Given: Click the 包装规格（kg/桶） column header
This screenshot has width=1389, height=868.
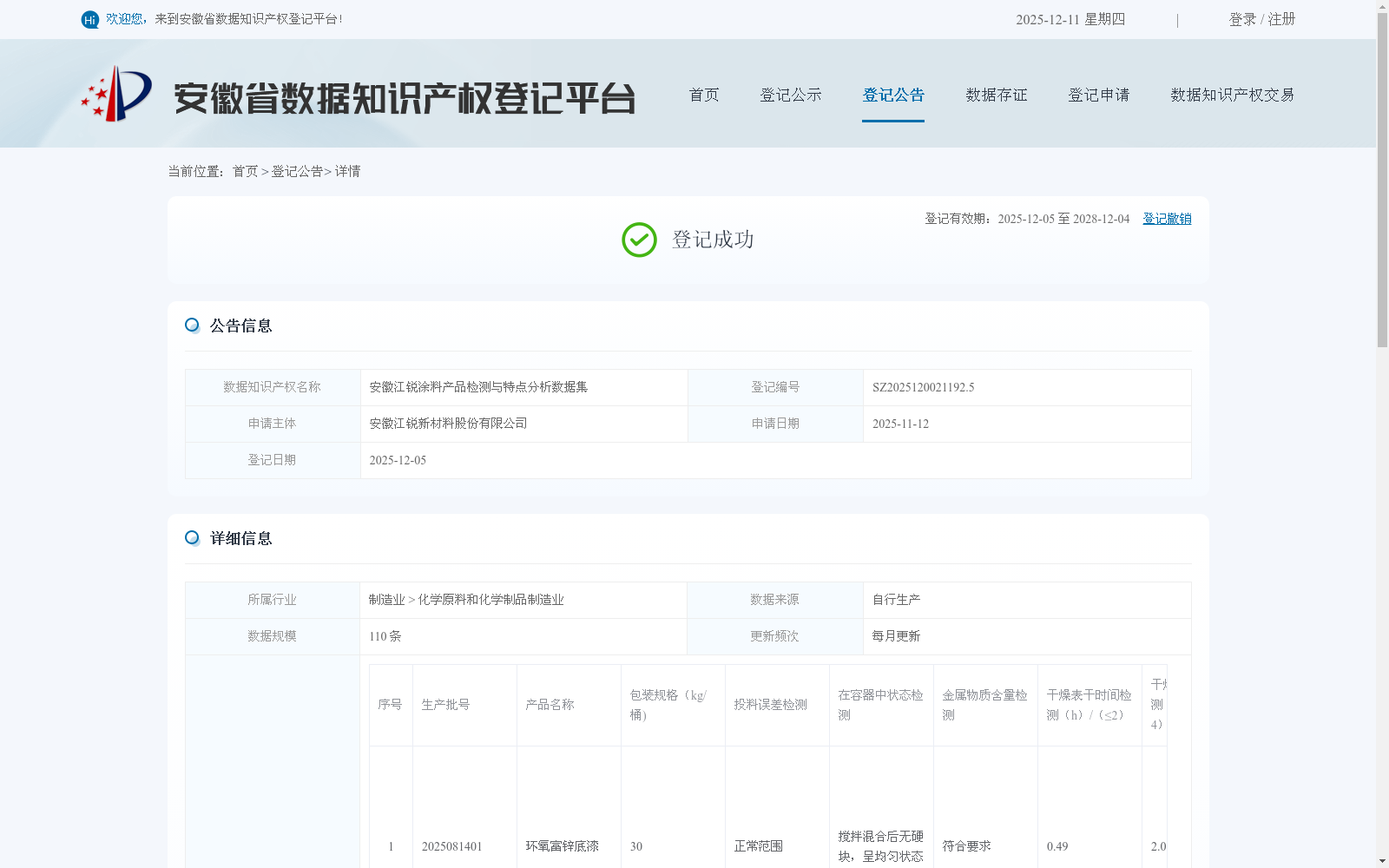Looking at the screenshot, I should point(673,705).
